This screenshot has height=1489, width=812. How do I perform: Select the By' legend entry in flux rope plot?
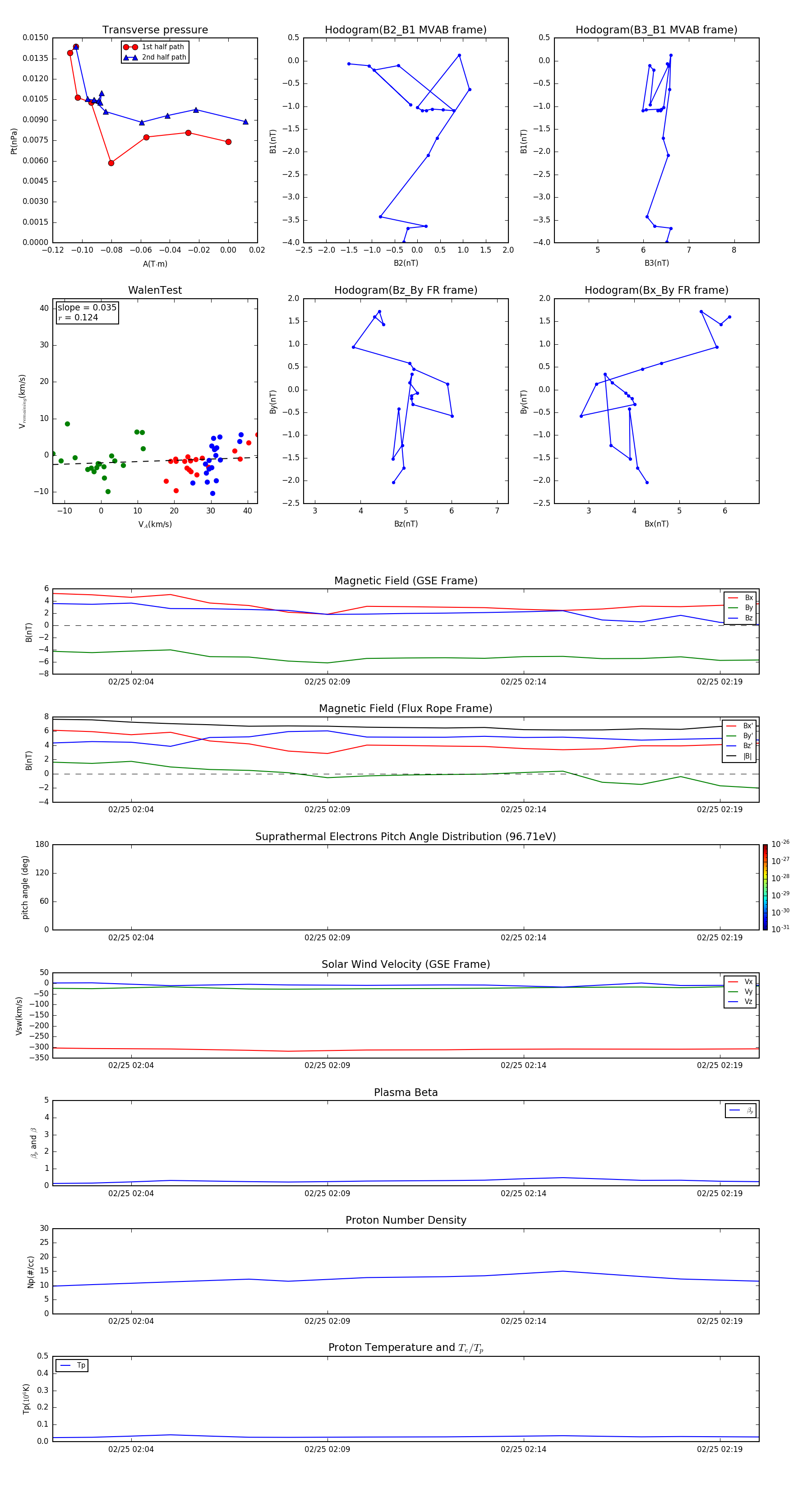click(739, 736)
